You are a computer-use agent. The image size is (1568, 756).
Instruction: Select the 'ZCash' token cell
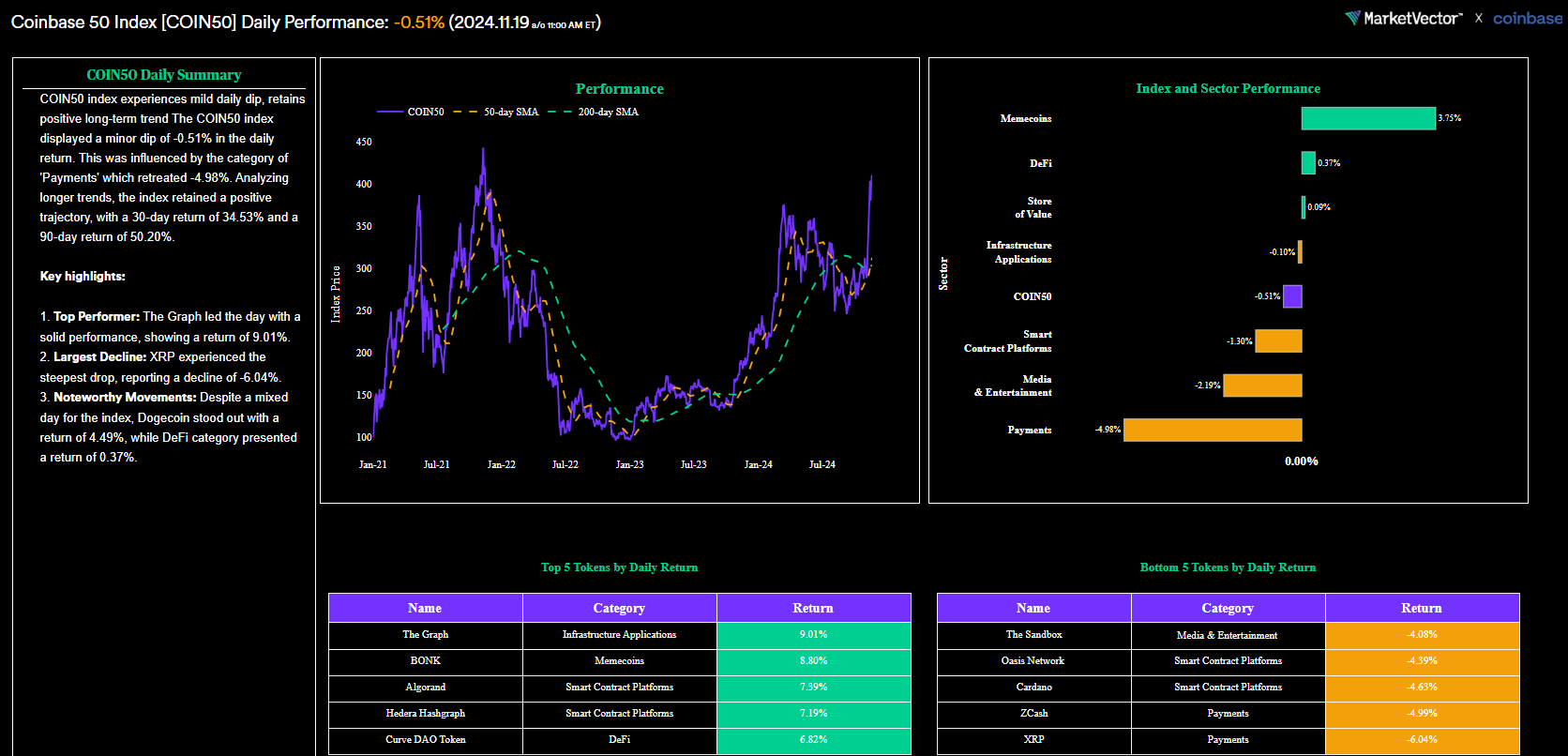1033,714
